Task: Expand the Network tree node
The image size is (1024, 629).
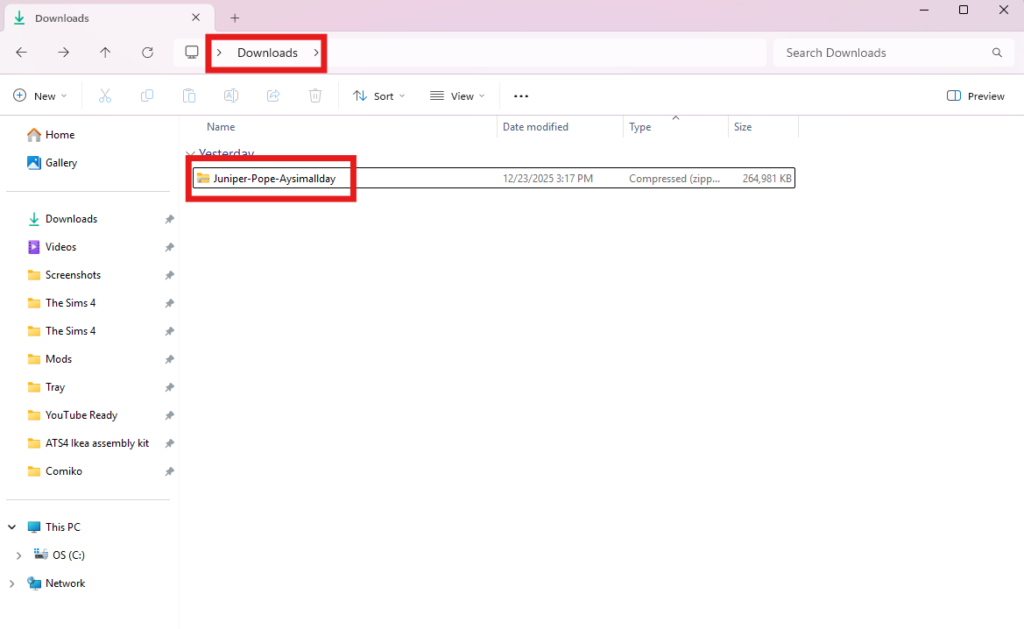Action: 12,583
